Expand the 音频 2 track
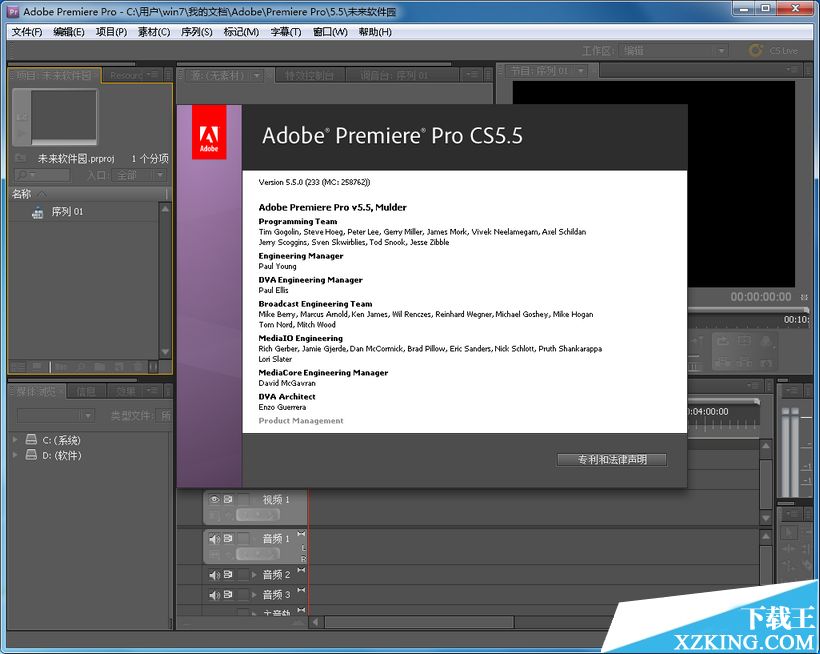820x654 pixels. point(254,575)
